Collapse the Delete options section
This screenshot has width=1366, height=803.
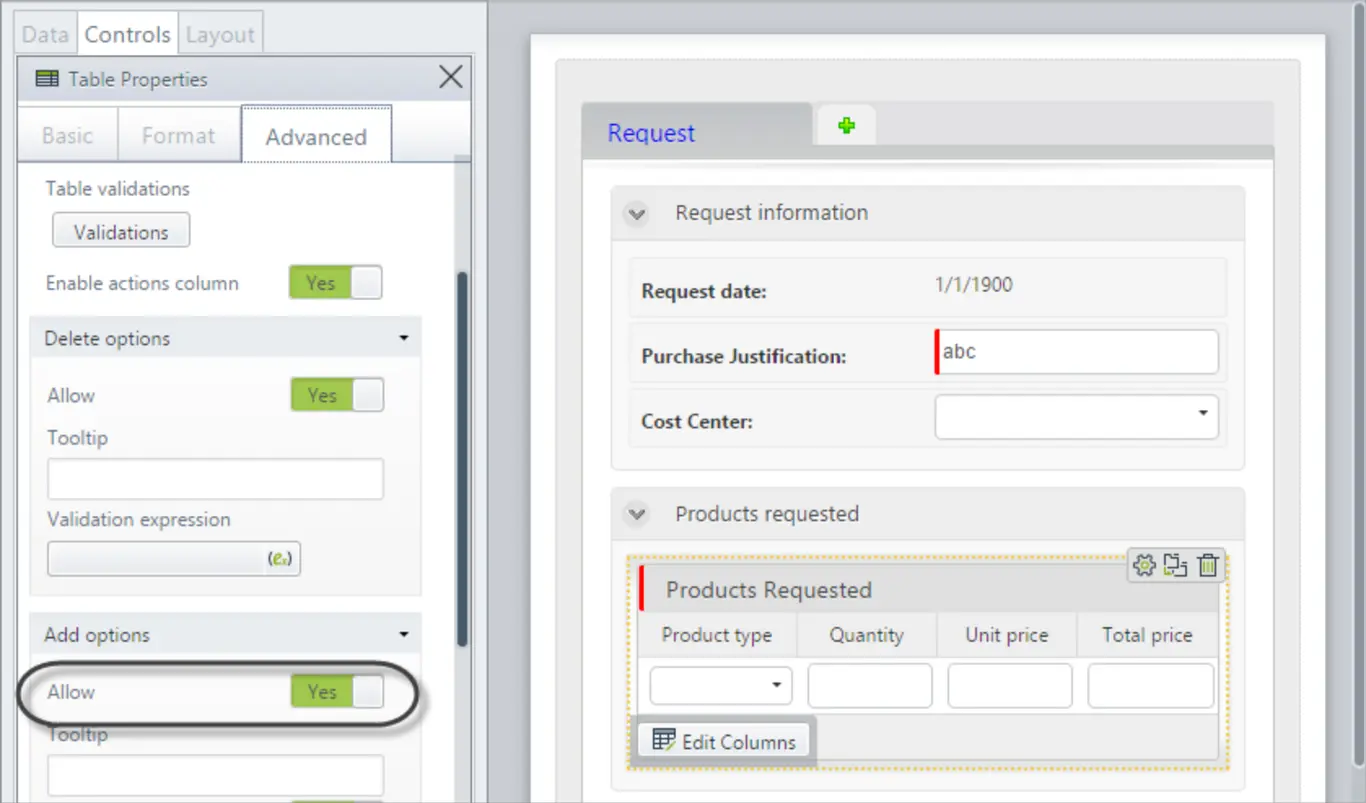coord(404,339)
